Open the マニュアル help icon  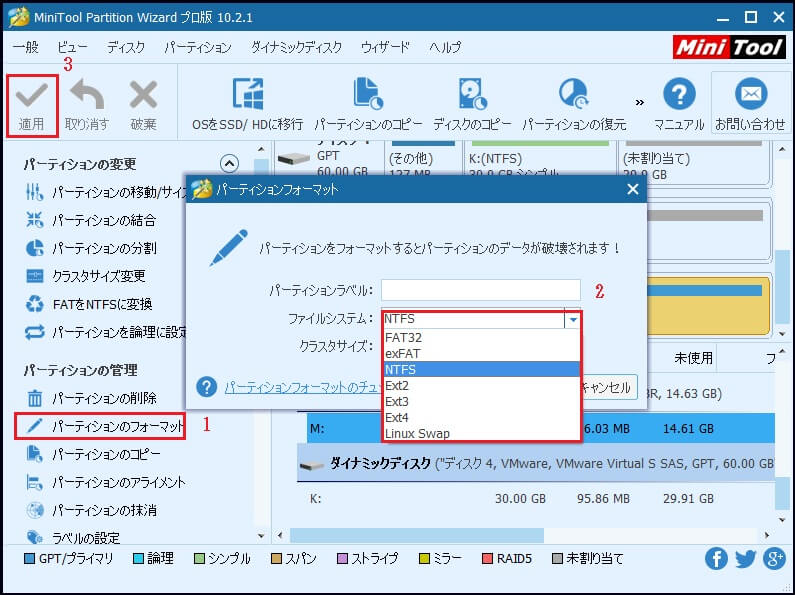(679, 95)
